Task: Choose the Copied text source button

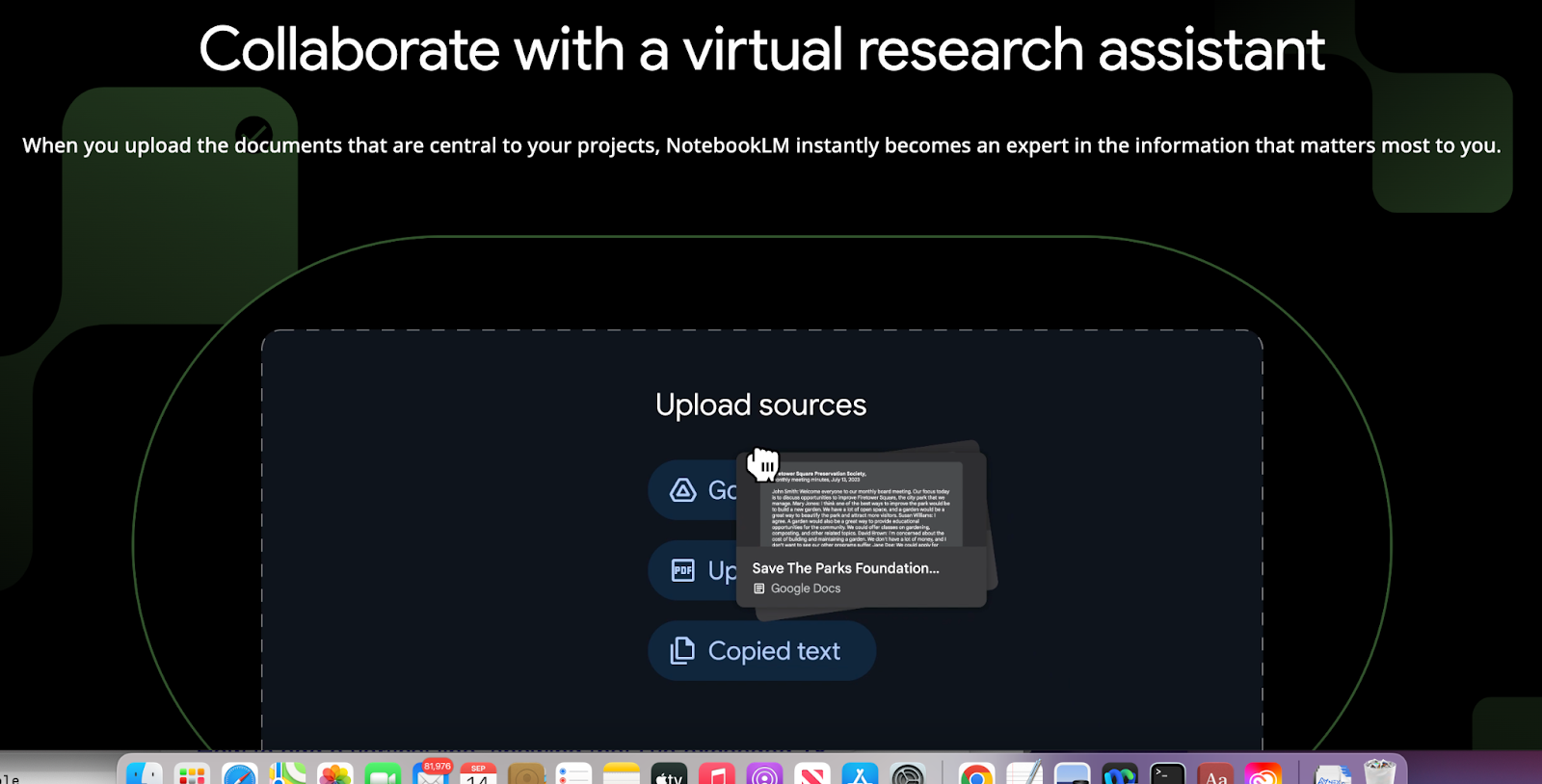Action: pyautogui.click(x=761, y=651)
